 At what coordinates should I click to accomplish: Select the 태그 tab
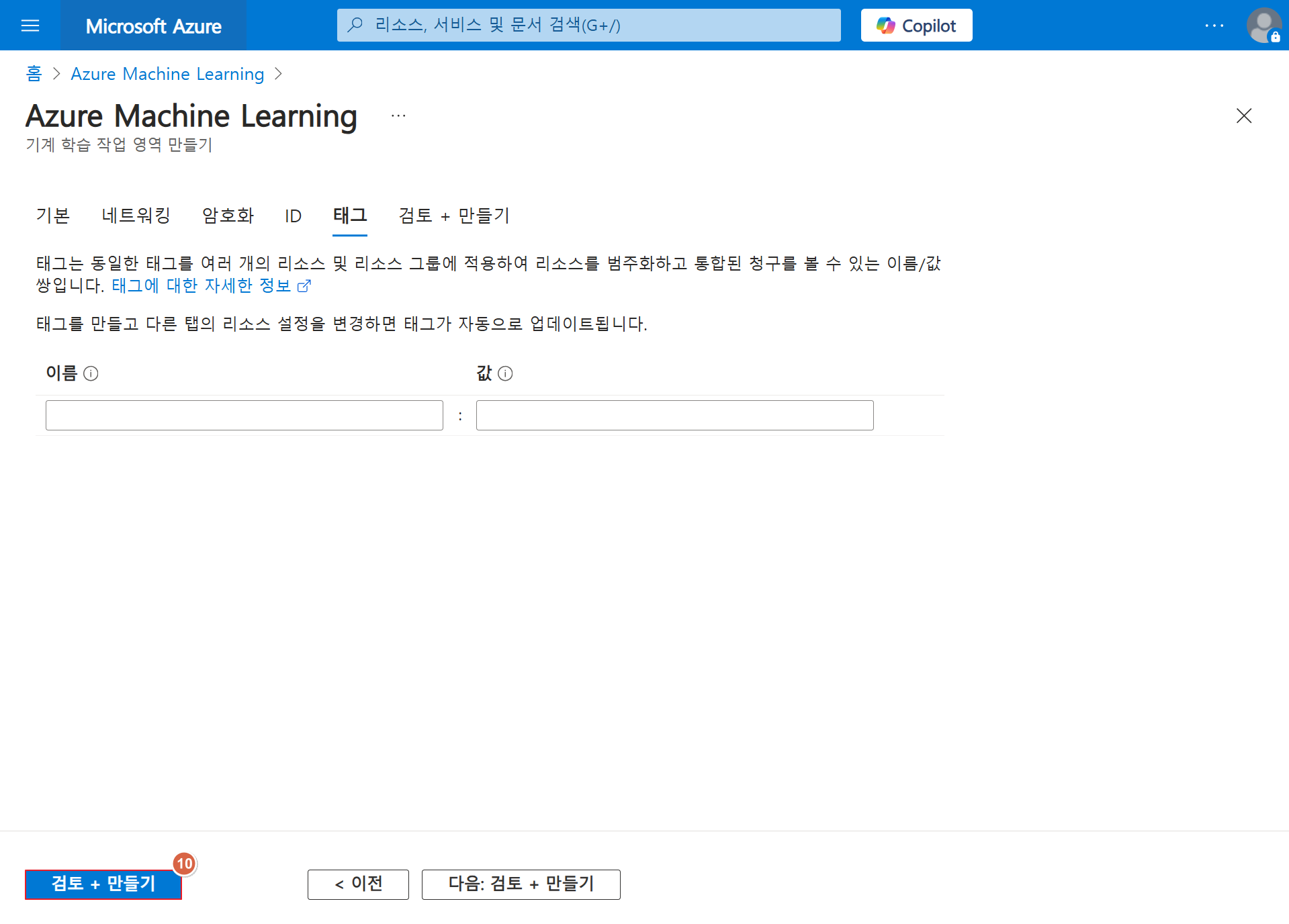350,216
